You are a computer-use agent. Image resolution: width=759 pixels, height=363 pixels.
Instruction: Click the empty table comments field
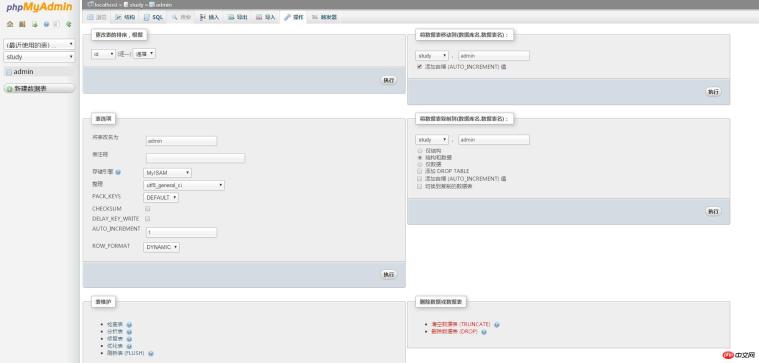coord(196,158)
